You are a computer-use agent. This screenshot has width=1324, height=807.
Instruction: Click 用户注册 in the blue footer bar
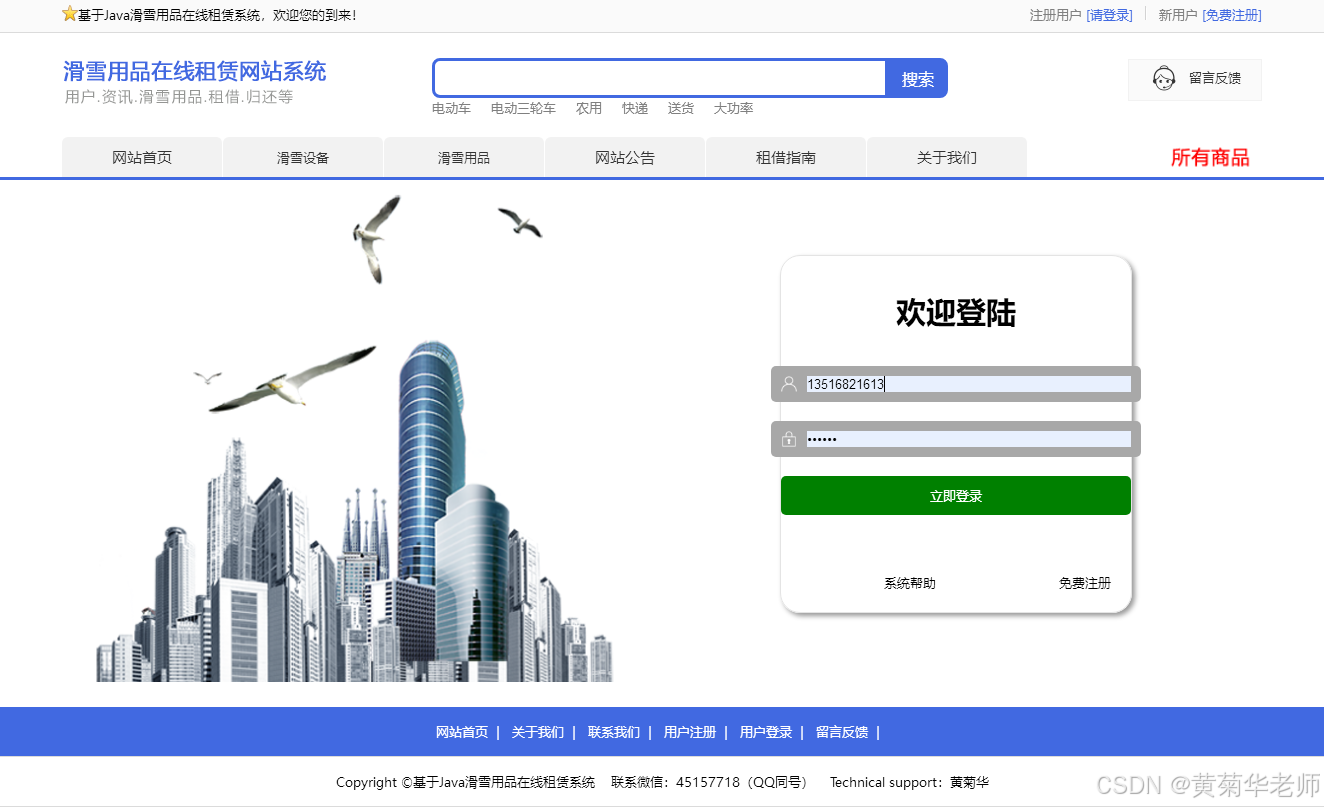tap(690, 732)
